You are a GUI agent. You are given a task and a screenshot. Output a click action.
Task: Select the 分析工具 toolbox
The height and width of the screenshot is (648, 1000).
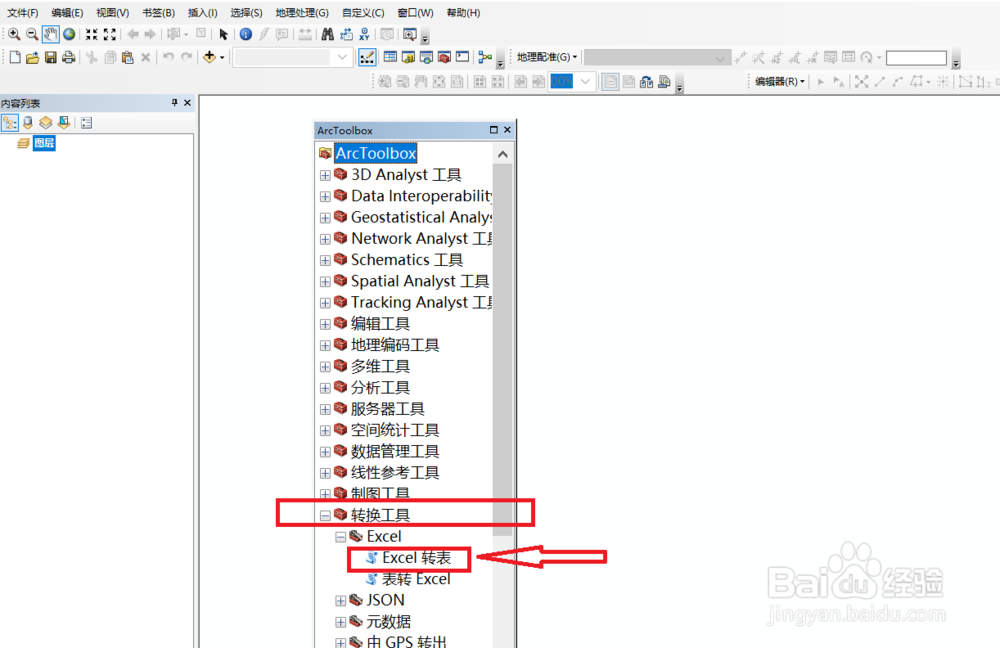click(x=380, y=388)
